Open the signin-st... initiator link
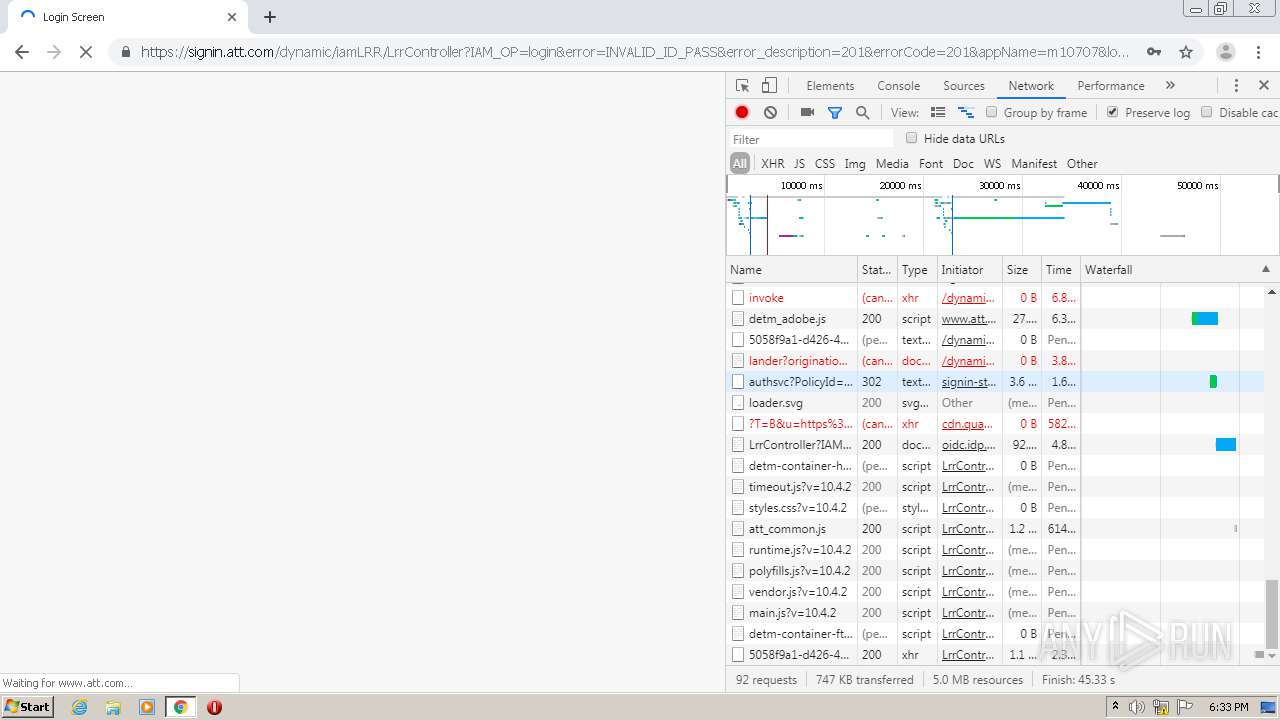This screenshot has width=1280, height=720. 968,382
